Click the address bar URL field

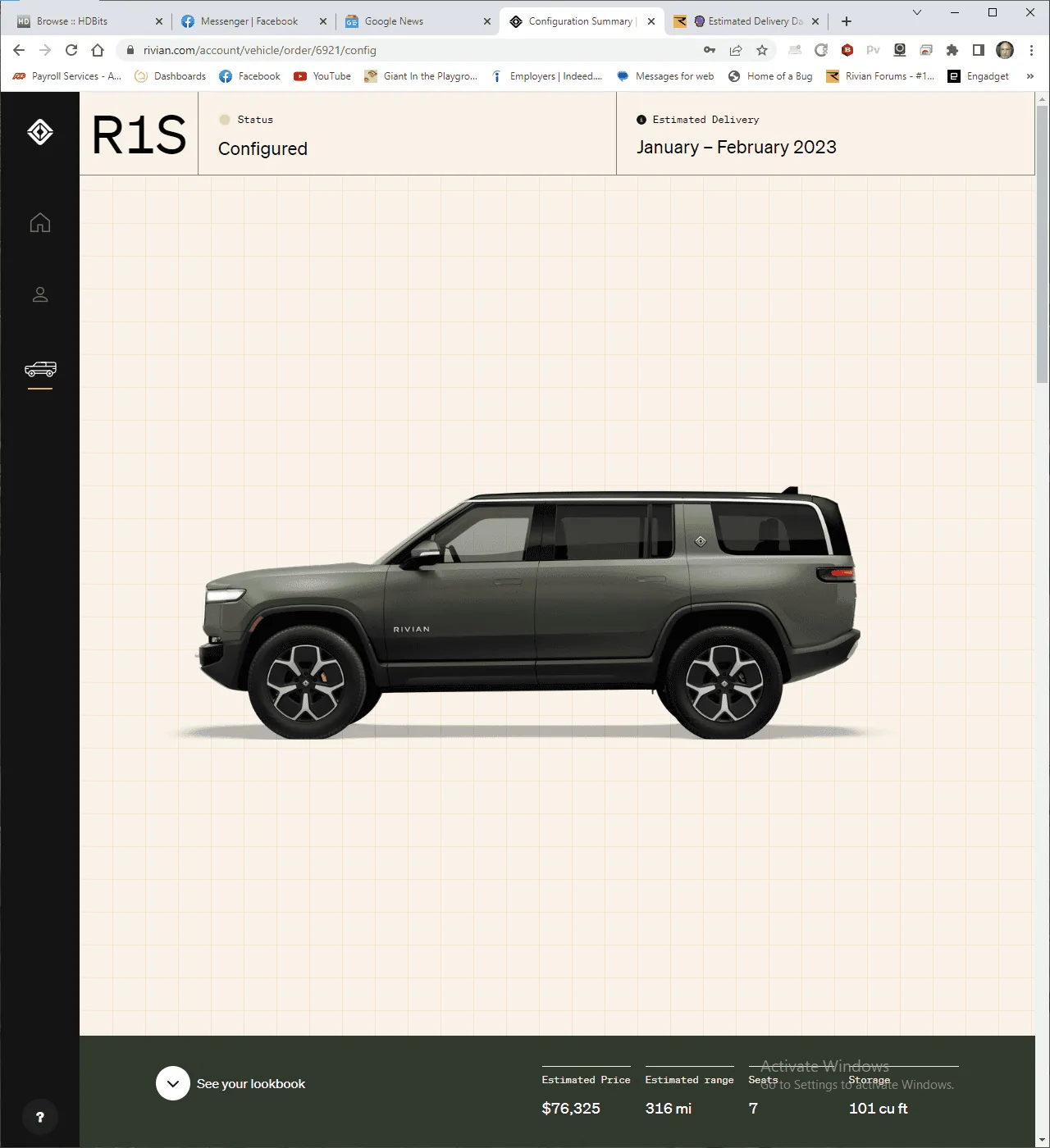click(410, 50)
